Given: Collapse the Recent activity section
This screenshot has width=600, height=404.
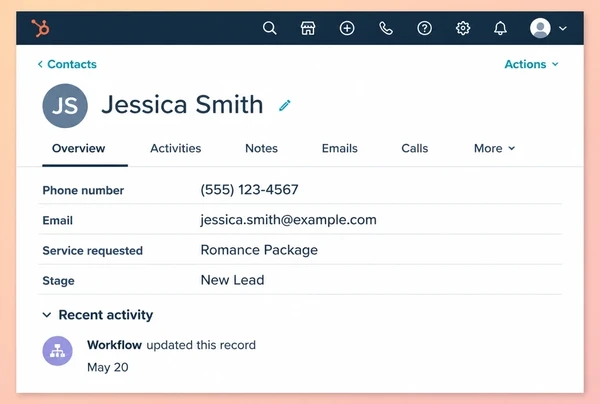Looking at the screenshot, I should coord(47,315).
